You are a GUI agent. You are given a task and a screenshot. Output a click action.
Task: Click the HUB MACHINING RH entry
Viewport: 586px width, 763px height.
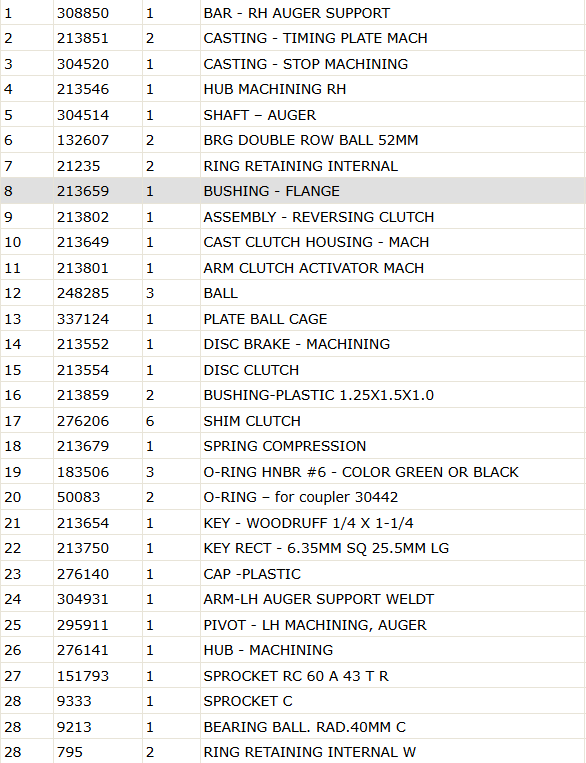tap(275, 89)
